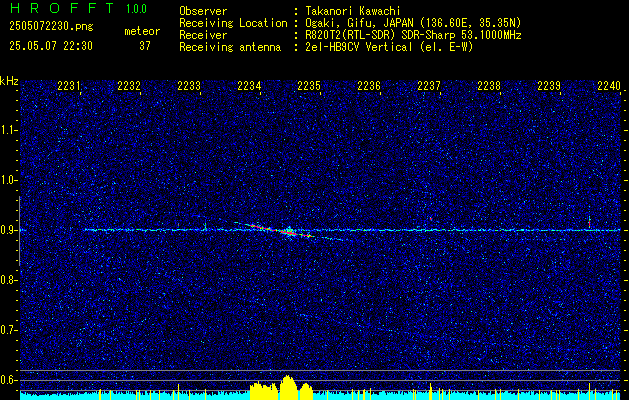Image resolution: width=629 pixels, height=400 pixels.
Task: Click the R820T2(RTL-SDR) SDR-Sharp receiver text
Action: (x=413, y=35)
